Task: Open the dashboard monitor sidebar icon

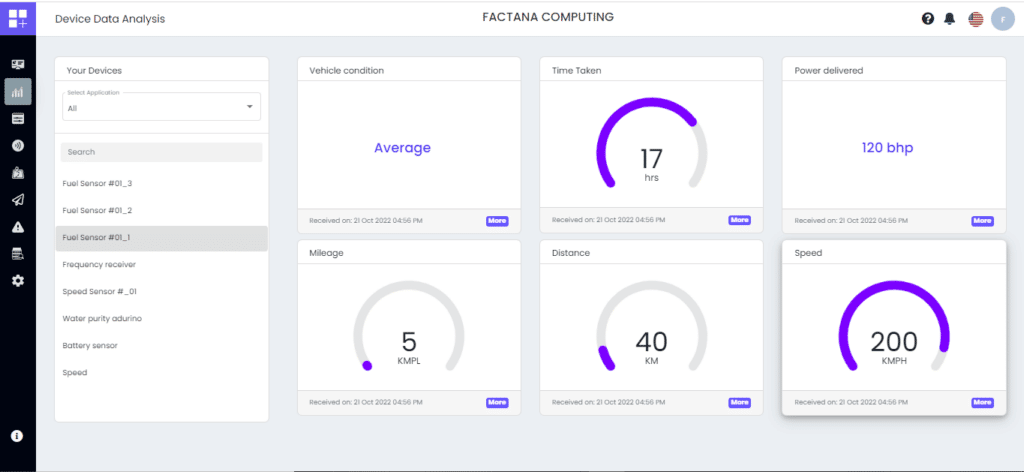Action: (x=18, y=65)
